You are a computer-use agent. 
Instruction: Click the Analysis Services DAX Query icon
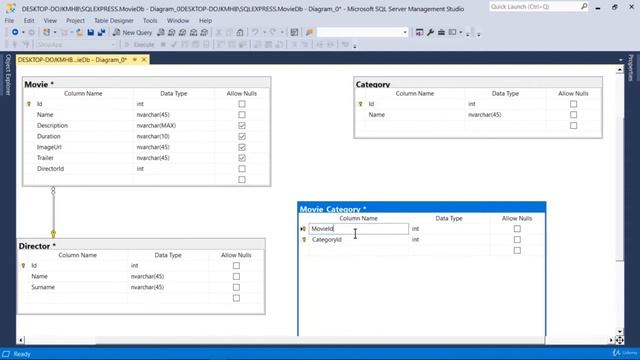[204, 32]
